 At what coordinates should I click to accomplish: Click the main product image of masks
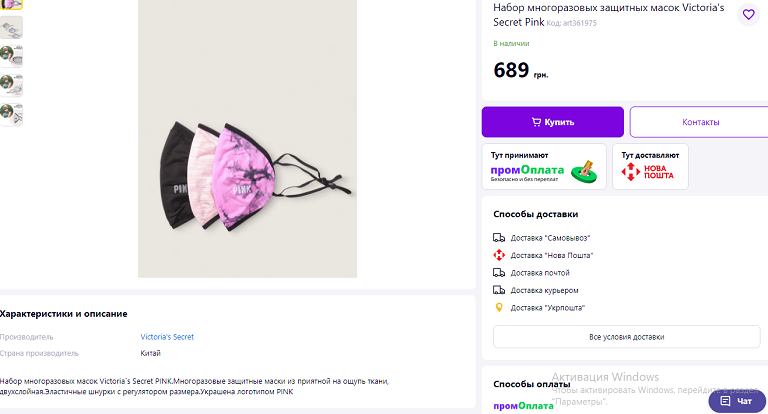(x=247, y=139)
